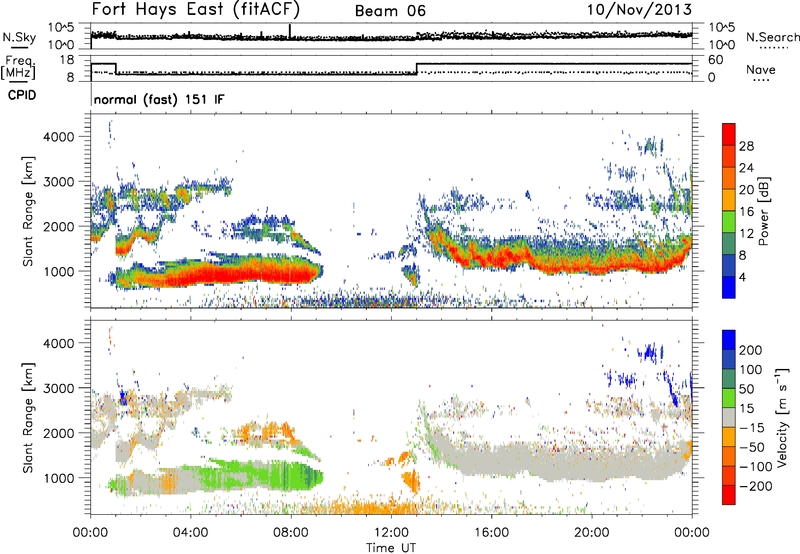Select the 'Beam 06' label
The image size is (800, 554).
pyautogui.click(x=390, y=11)
